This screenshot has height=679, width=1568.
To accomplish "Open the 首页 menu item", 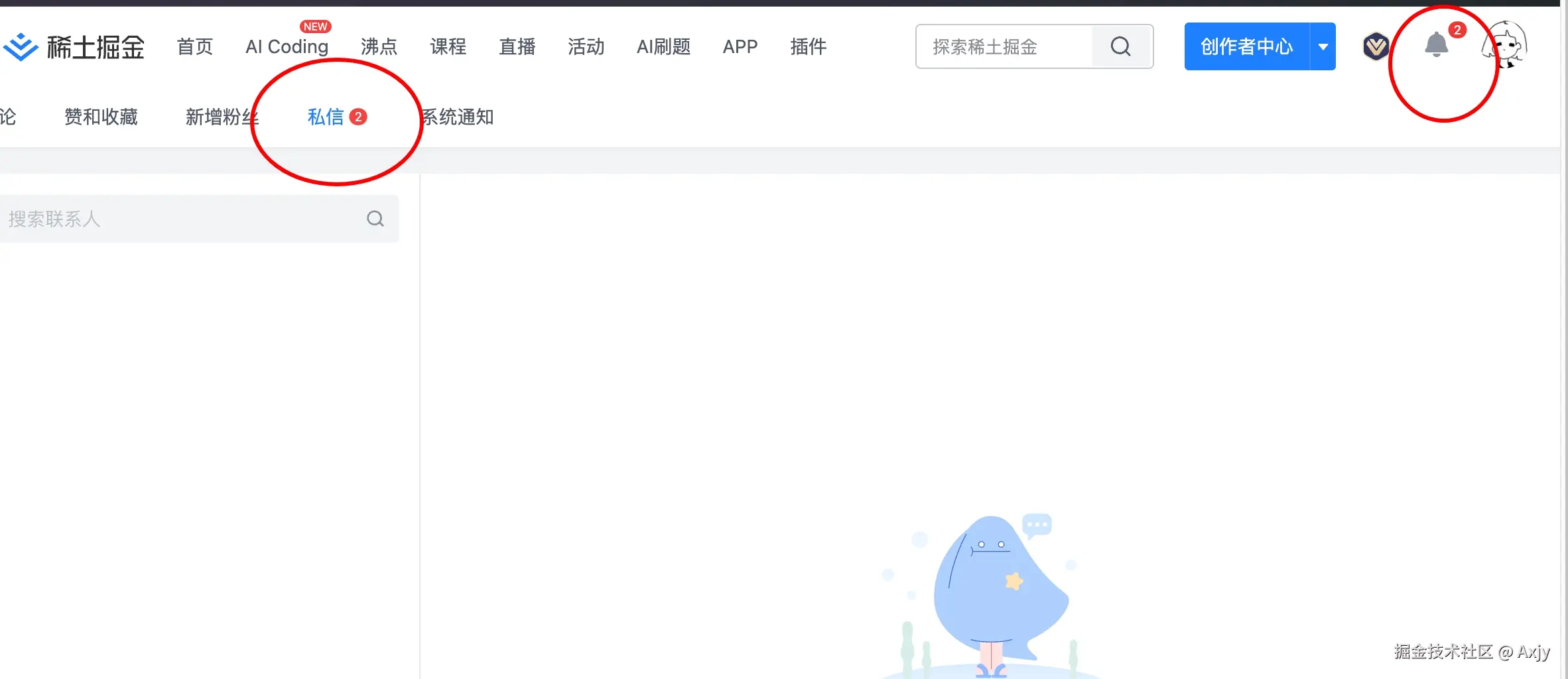I will point(194,46).
